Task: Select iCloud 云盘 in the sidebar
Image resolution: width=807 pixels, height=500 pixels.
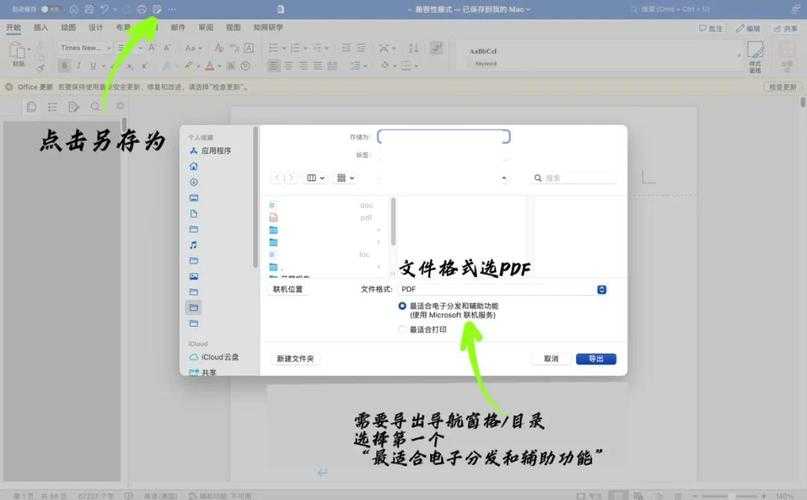Action: coord(219,357)
